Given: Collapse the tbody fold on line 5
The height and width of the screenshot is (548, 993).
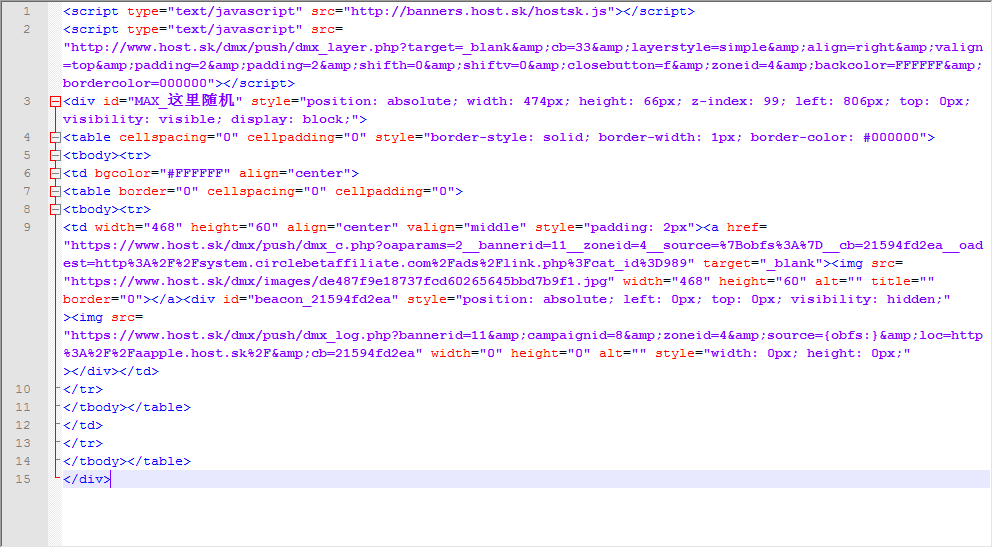Looking at the screenshot, I should tap(55, 155).
